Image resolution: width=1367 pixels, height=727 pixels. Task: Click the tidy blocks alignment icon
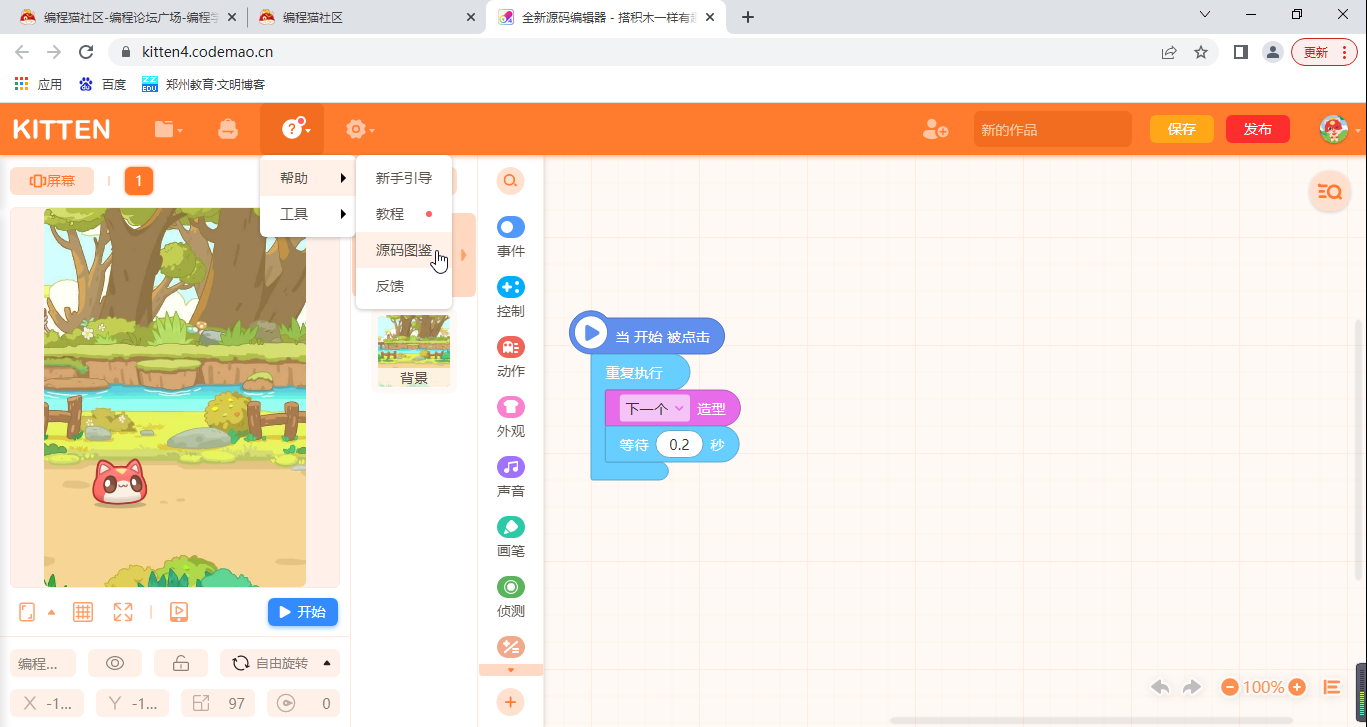tap(1332, 687)
